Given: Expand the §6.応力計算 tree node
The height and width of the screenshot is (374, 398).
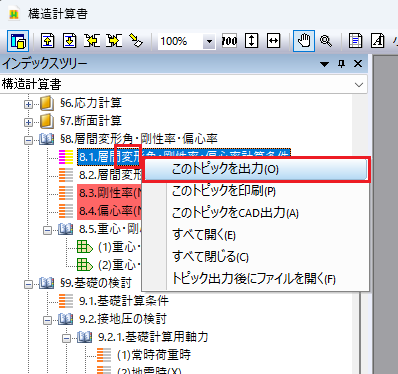Looking at the screenshot, I should point(28,104).
